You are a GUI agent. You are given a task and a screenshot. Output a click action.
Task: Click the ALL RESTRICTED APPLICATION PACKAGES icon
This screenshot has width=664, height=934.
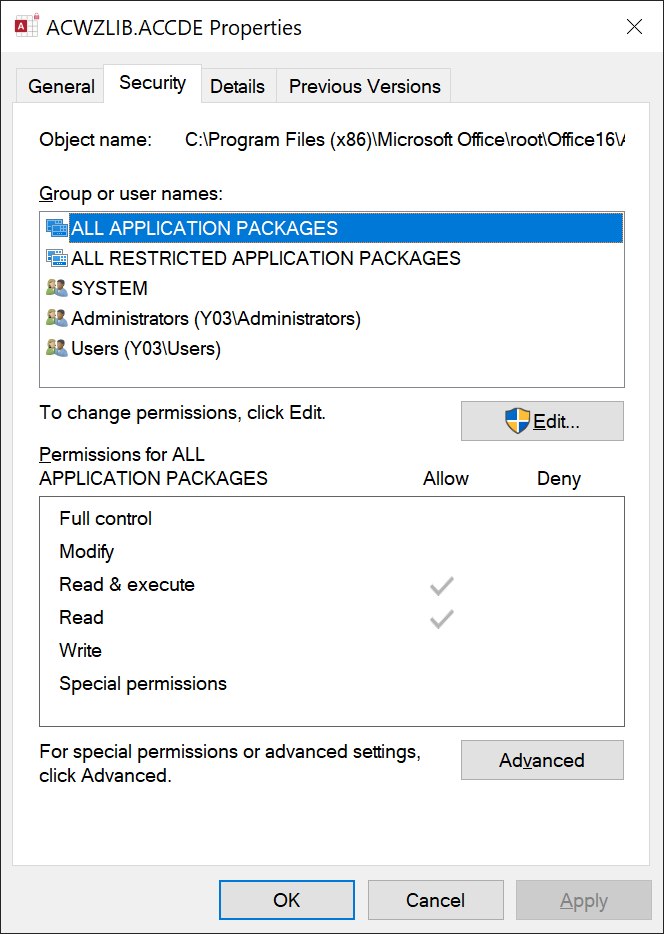pos(56,258)
